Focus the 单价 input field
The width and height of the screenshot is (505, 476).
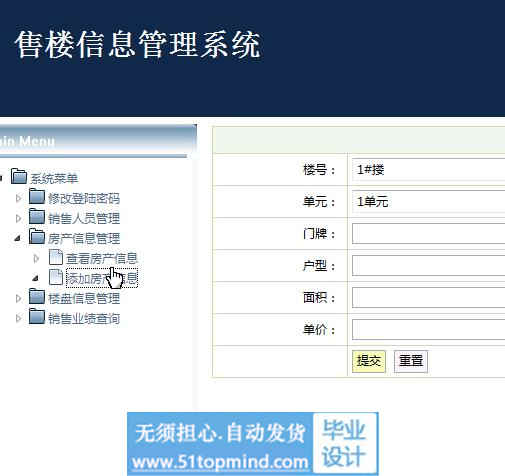point(428,330)
